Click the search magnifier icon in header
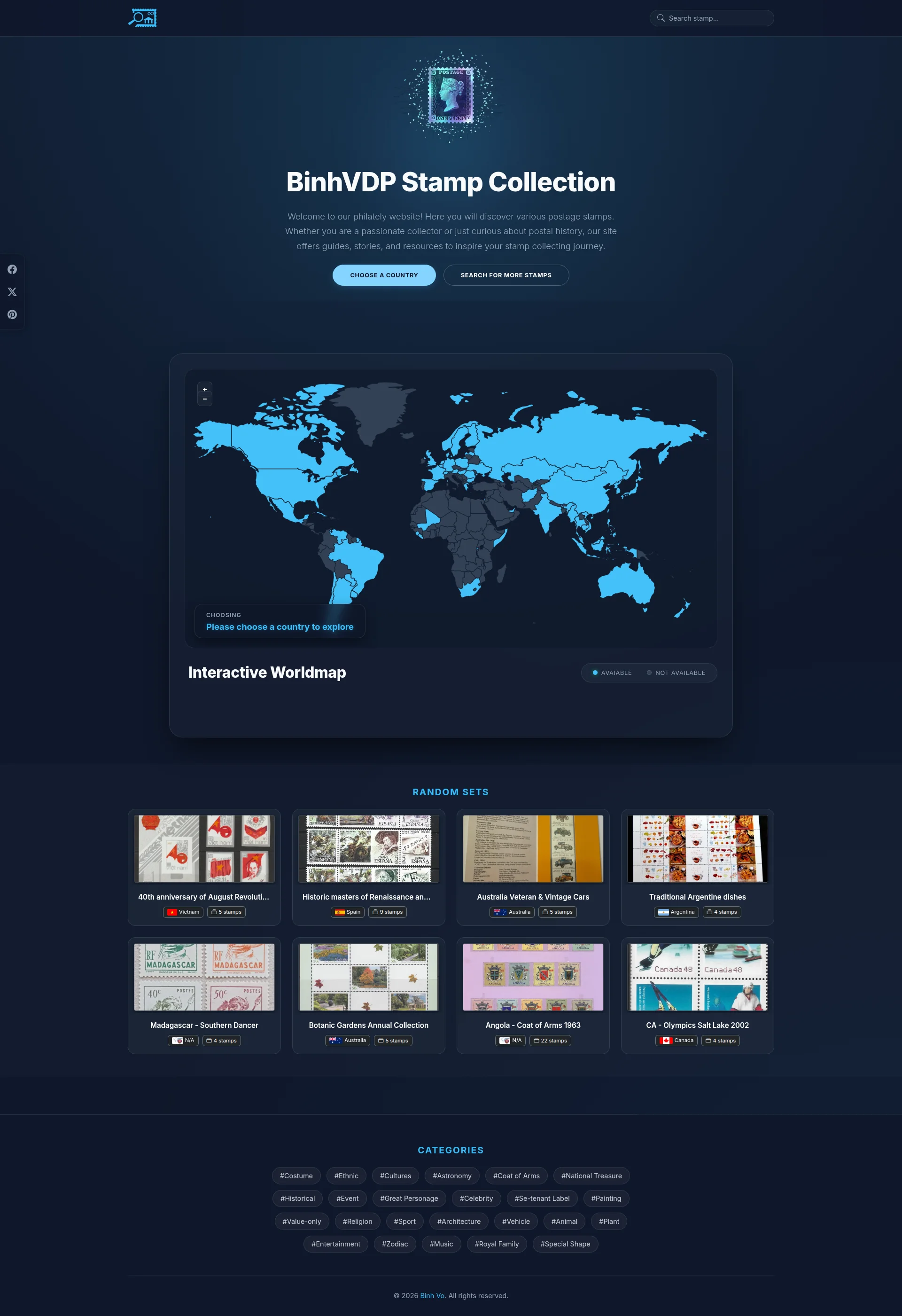The width and height of the screenshot is (902, 1316). 661,18
